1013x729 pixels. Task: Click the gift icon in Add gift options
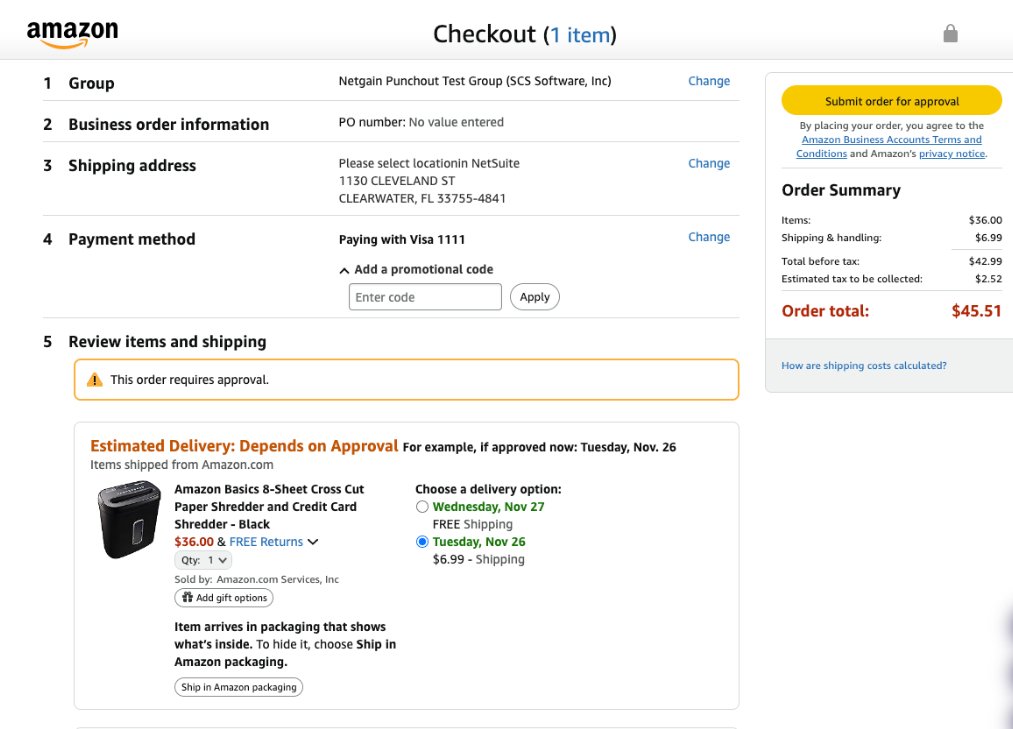(x=187, y=598)
